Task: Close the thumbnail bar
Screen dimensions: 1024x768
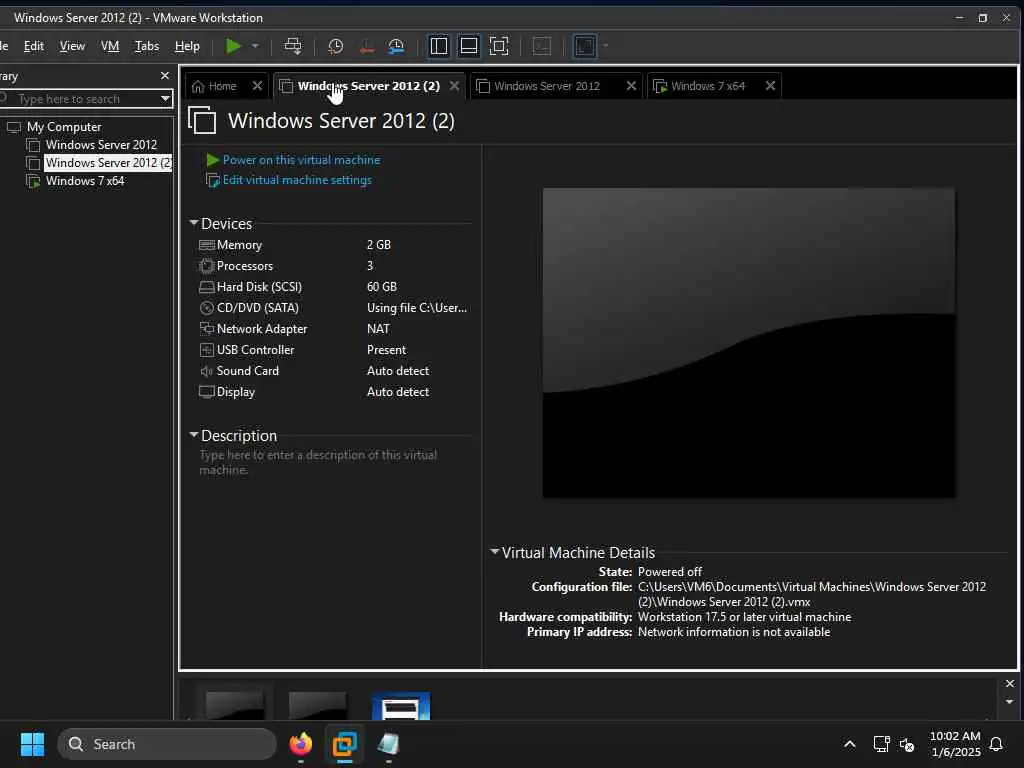Action: pos(1010,683)
